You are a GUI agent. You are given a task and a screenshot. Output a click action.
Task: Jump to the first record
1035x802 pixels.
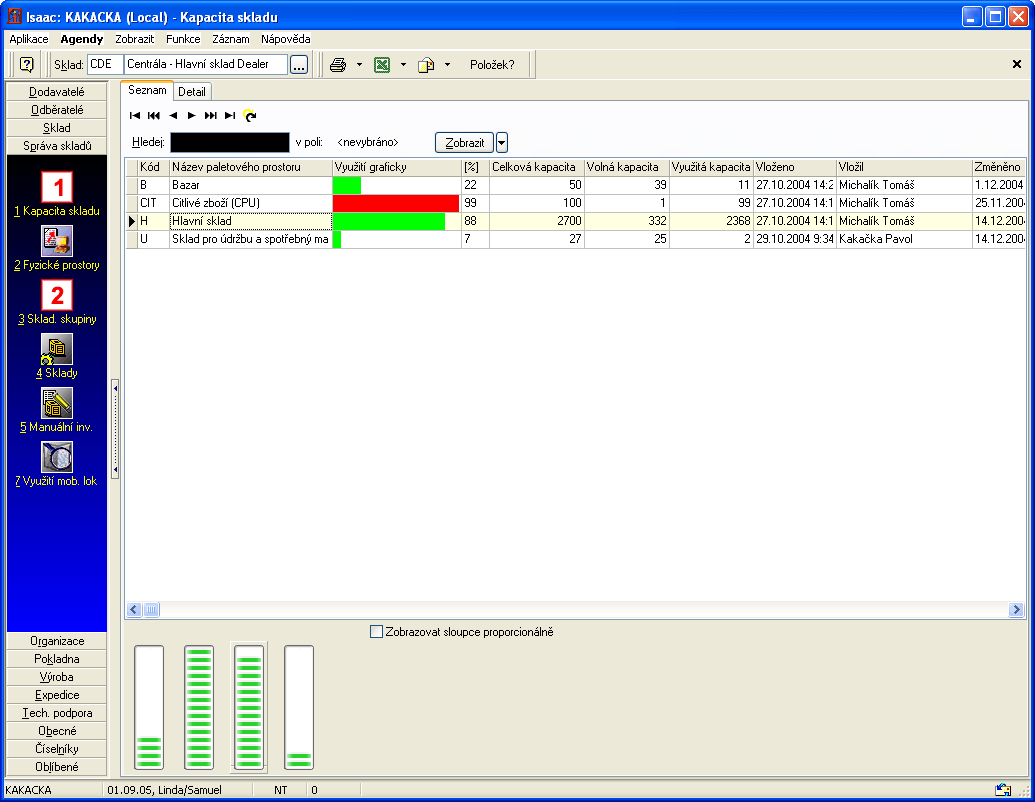tap(135, 116)
